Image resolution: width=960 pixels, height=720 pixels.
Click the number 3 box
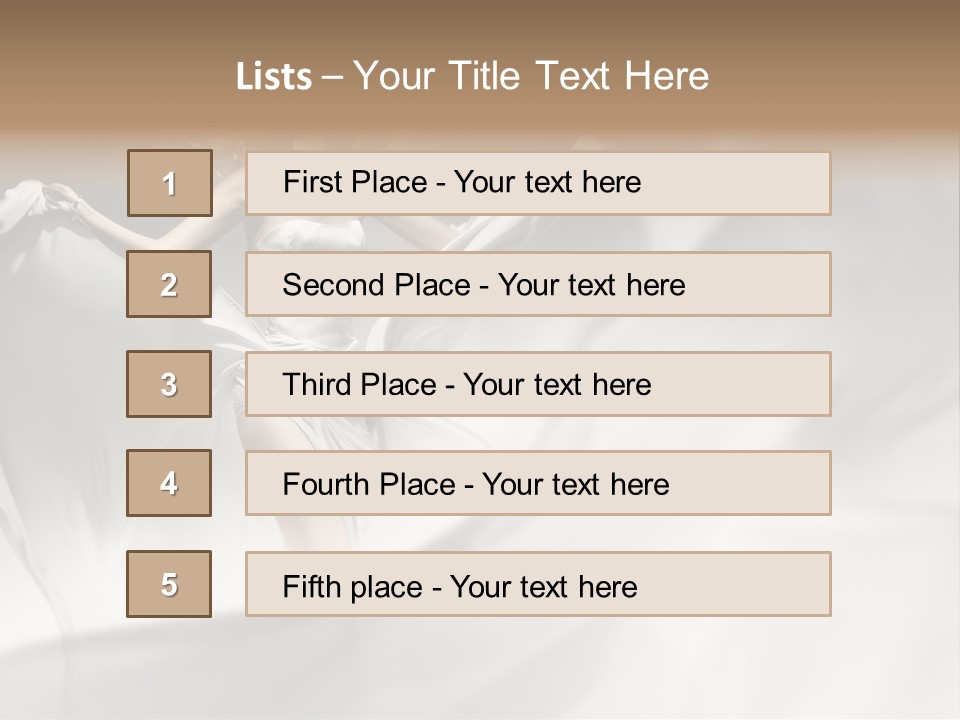click(x=169, y=384)
